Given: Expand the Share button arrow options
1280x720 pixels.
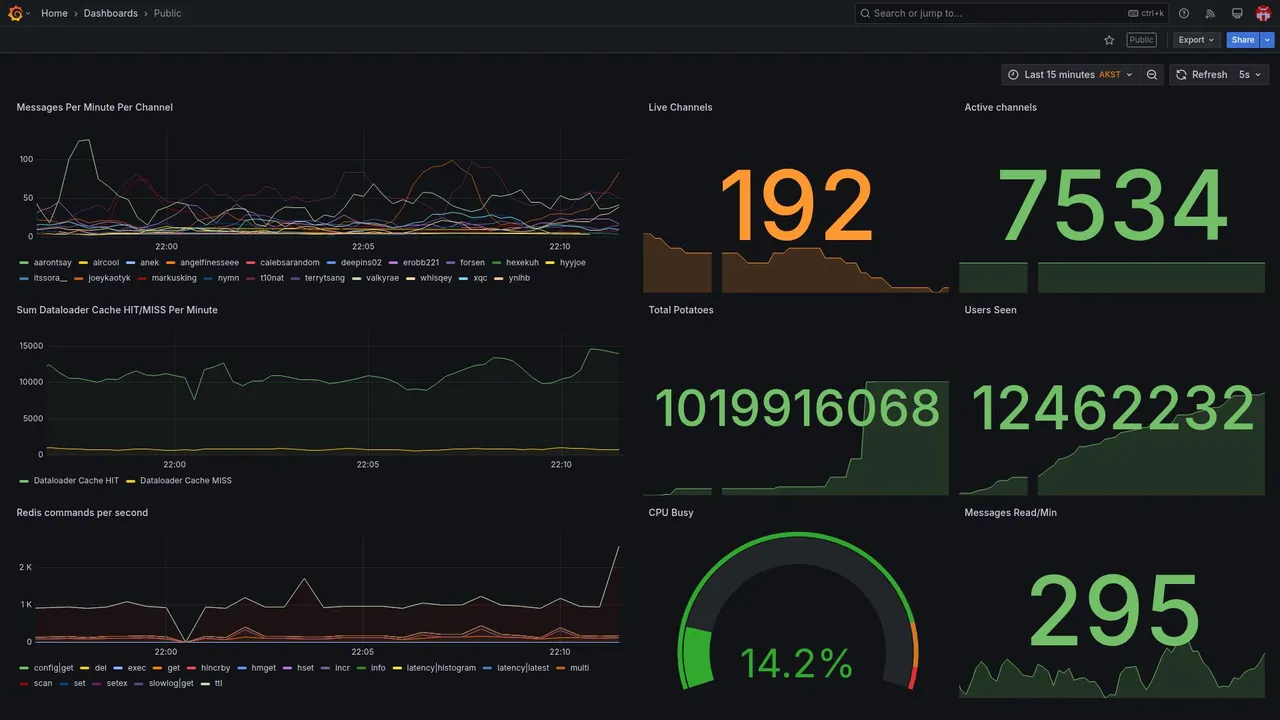Looking at the screenshot, I should 1268,40.
